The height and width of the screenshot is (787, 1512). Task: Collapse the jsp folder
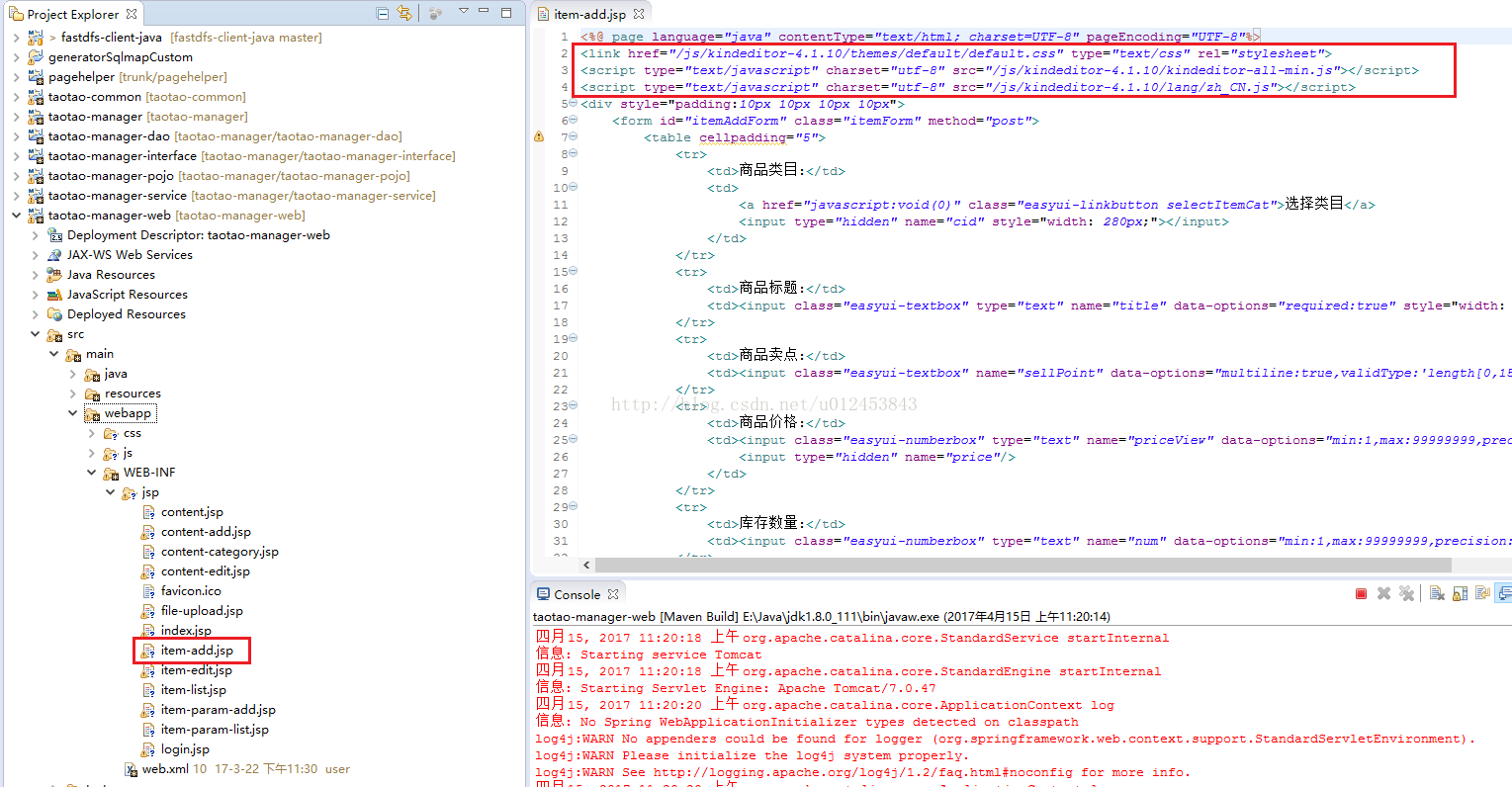point(111,492)
